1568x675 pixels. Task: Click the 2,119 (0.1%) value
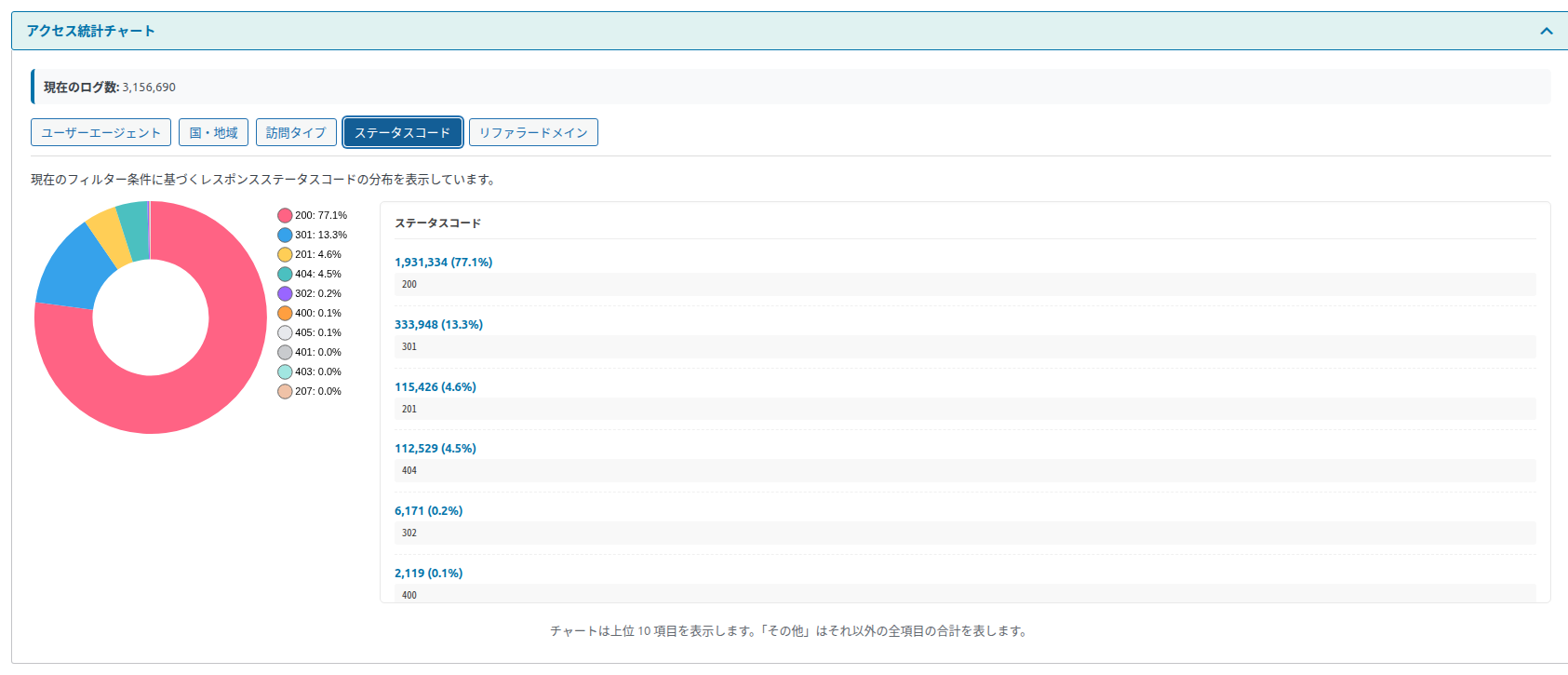pyautogui.click(x=428, y=574)
